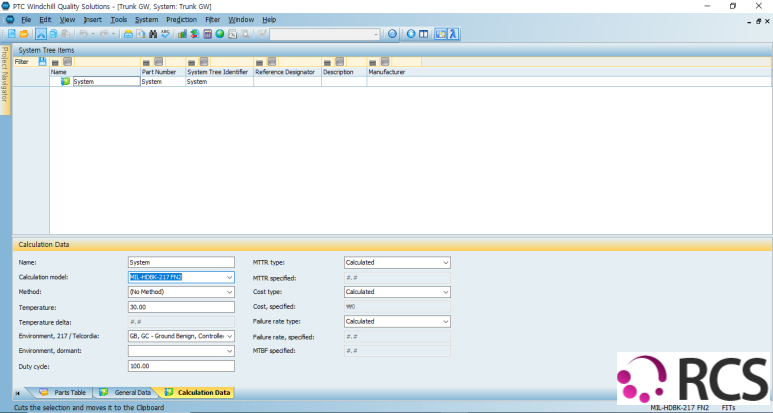Copy selection via toolbar icon
773x413 pixels.
click(x=53, y=34)
